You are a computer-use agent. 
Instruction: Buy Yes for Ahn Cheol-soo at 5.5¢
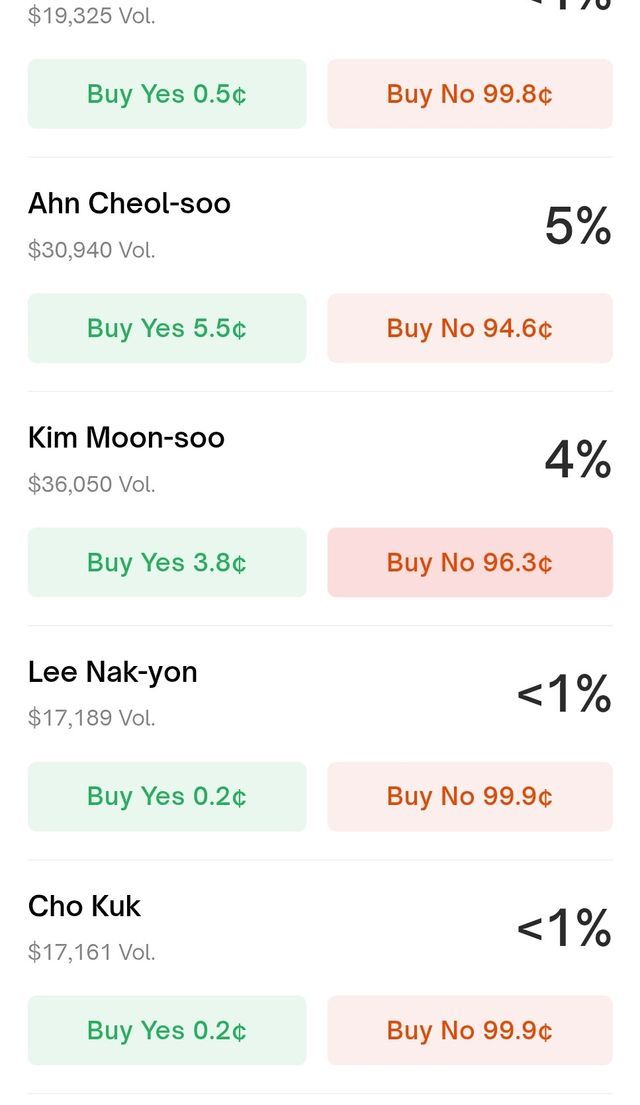tap(167, 328)
